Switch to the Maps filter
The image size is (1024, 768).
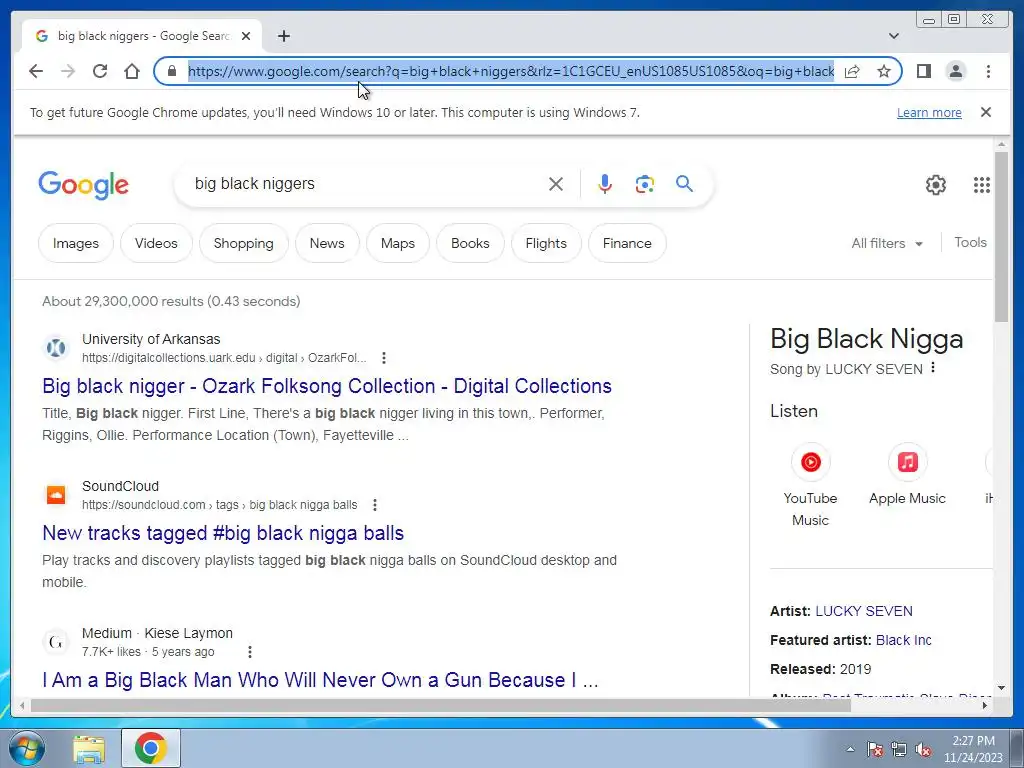(x=398, y=243)
